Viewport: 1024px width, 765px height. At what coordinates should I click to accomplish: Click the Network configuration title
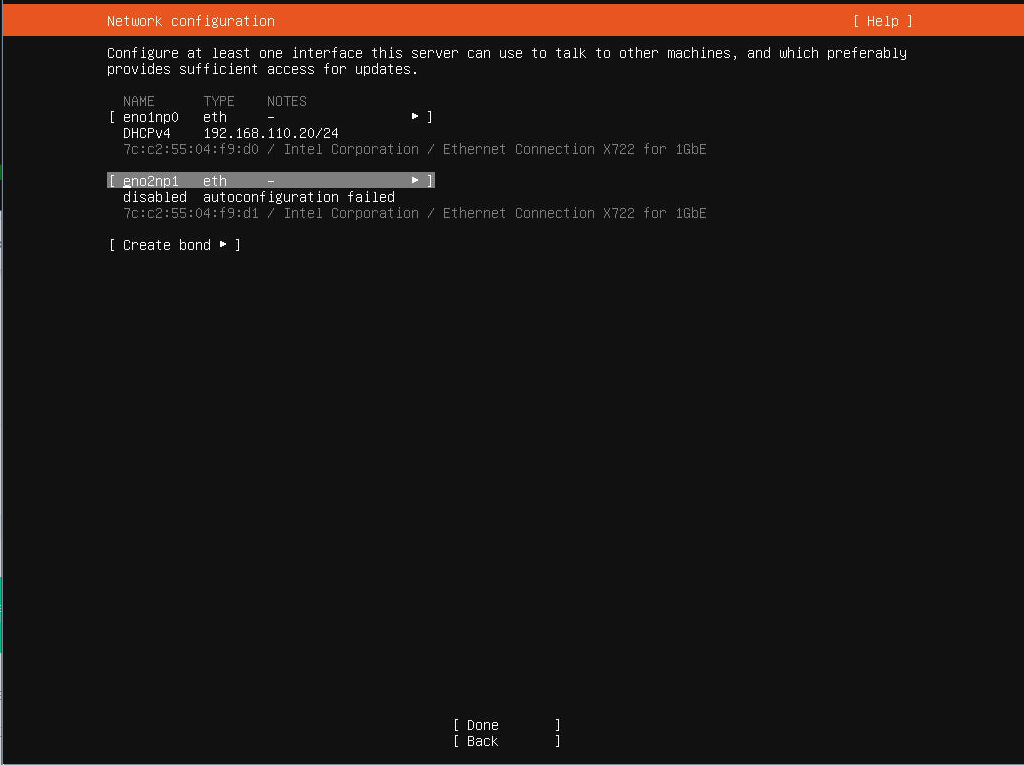pyautogui.click(x=190, y=21)
